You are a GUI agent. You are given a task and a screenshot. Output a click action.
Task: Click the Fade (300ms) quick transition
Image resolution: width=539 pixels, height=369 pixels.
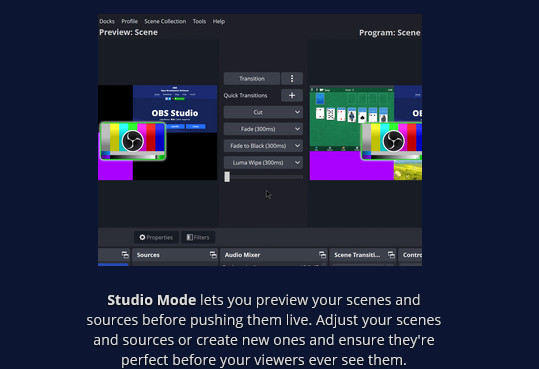pos(258,129)
